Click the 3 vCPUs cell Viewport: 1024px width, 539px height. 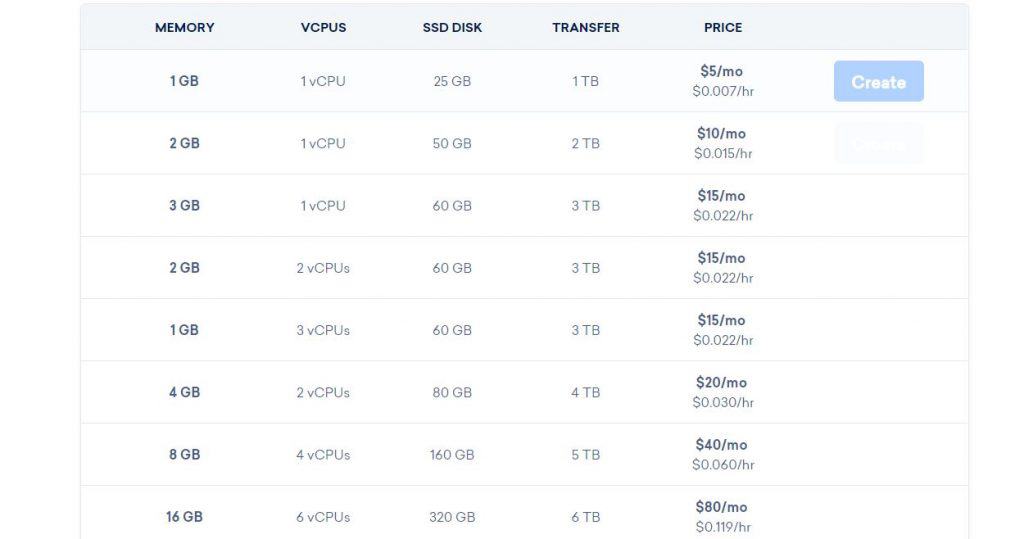point(323,330)
